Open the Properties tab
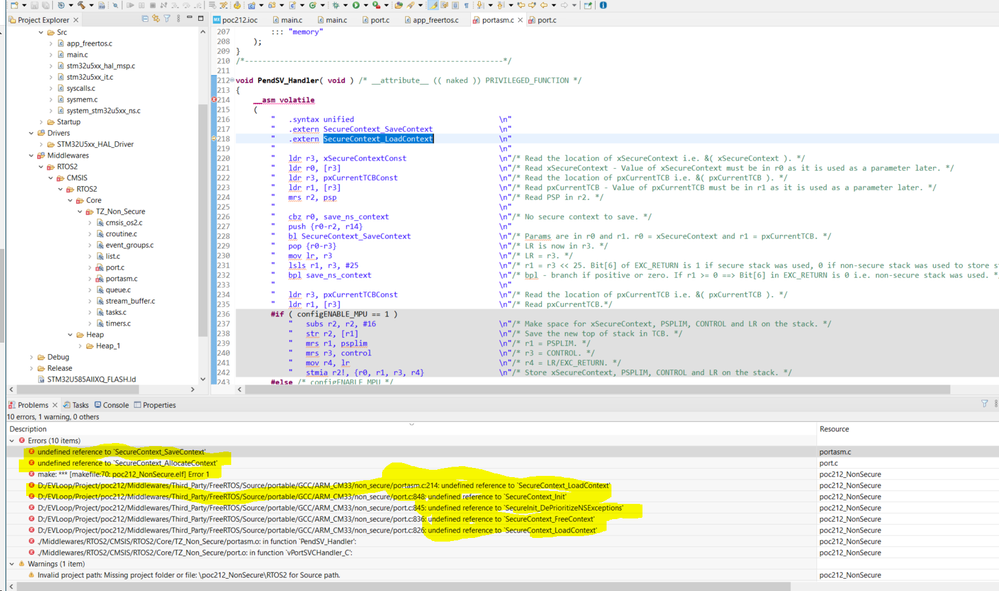Viewport: 999px width, 591px height. click(155, 405)
